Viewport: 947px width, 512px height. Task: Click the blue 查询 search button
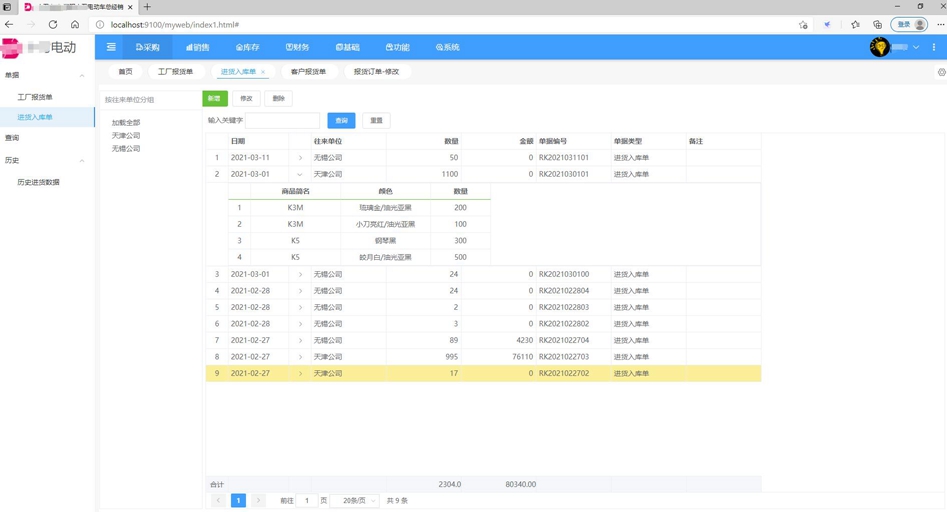click(341, 120)
